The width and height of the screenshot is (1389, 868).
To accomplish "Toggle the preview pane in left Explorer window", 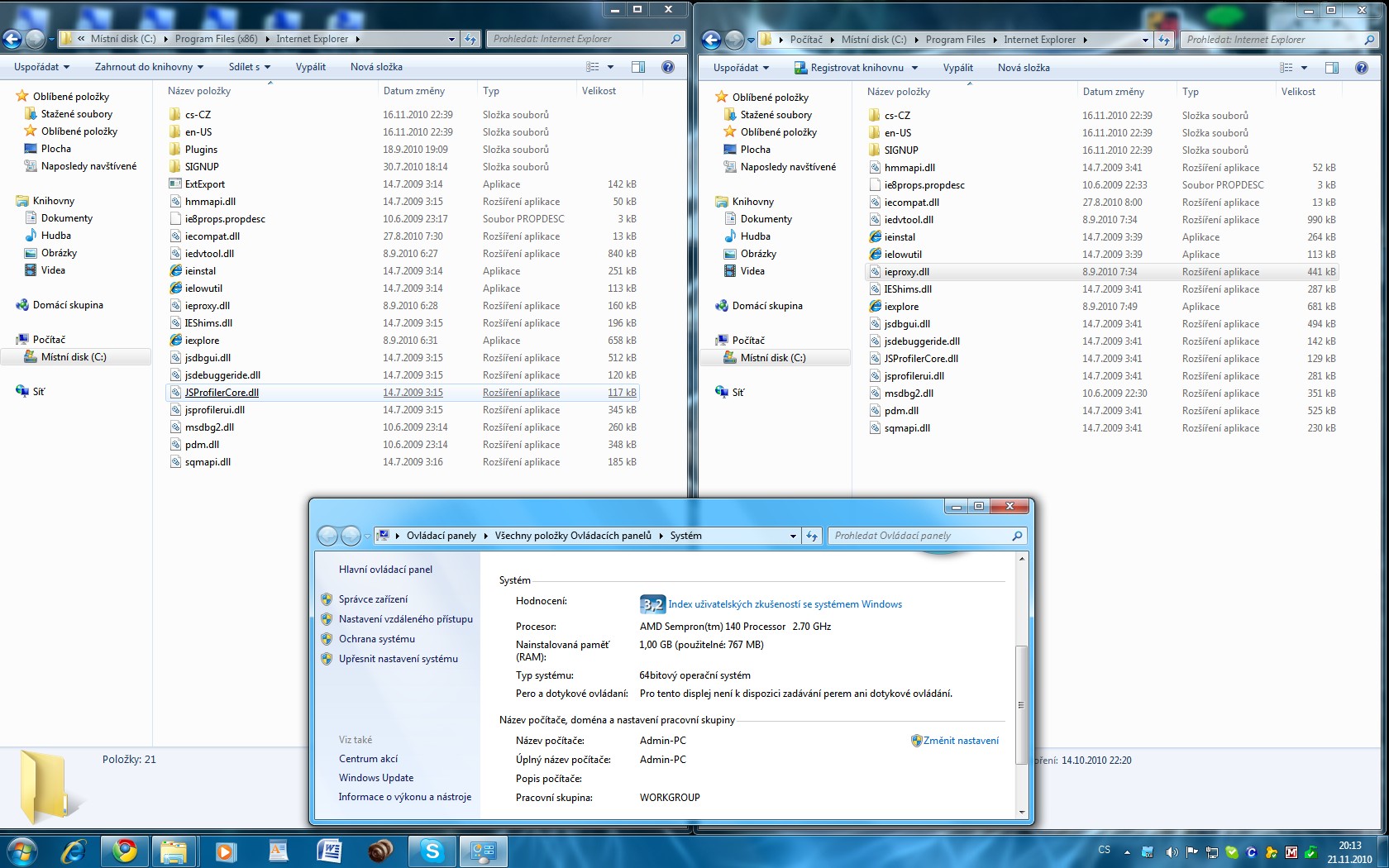I will pos(638,67).
